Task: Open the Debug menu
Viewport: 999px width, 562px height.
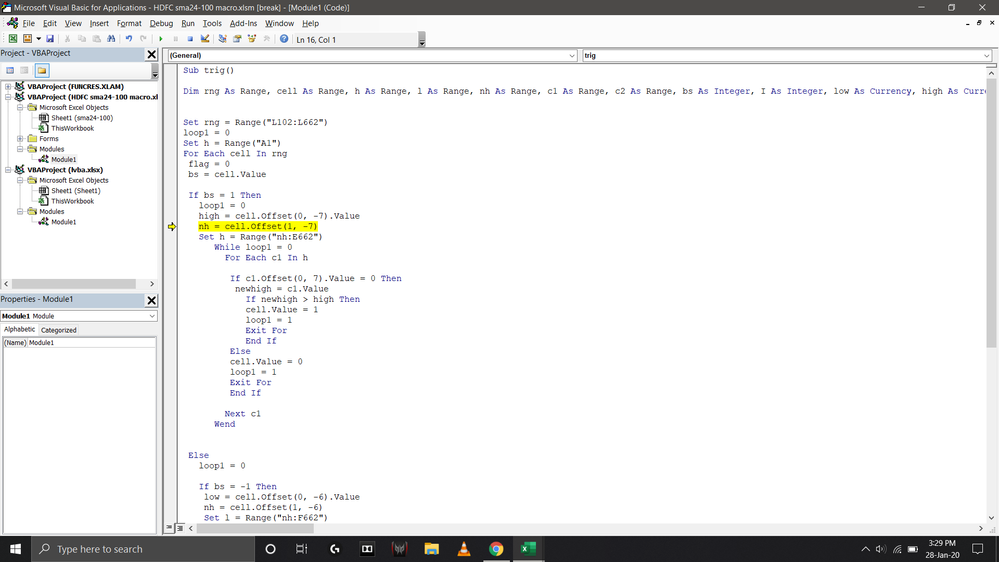Action: (x=161, y=23)
